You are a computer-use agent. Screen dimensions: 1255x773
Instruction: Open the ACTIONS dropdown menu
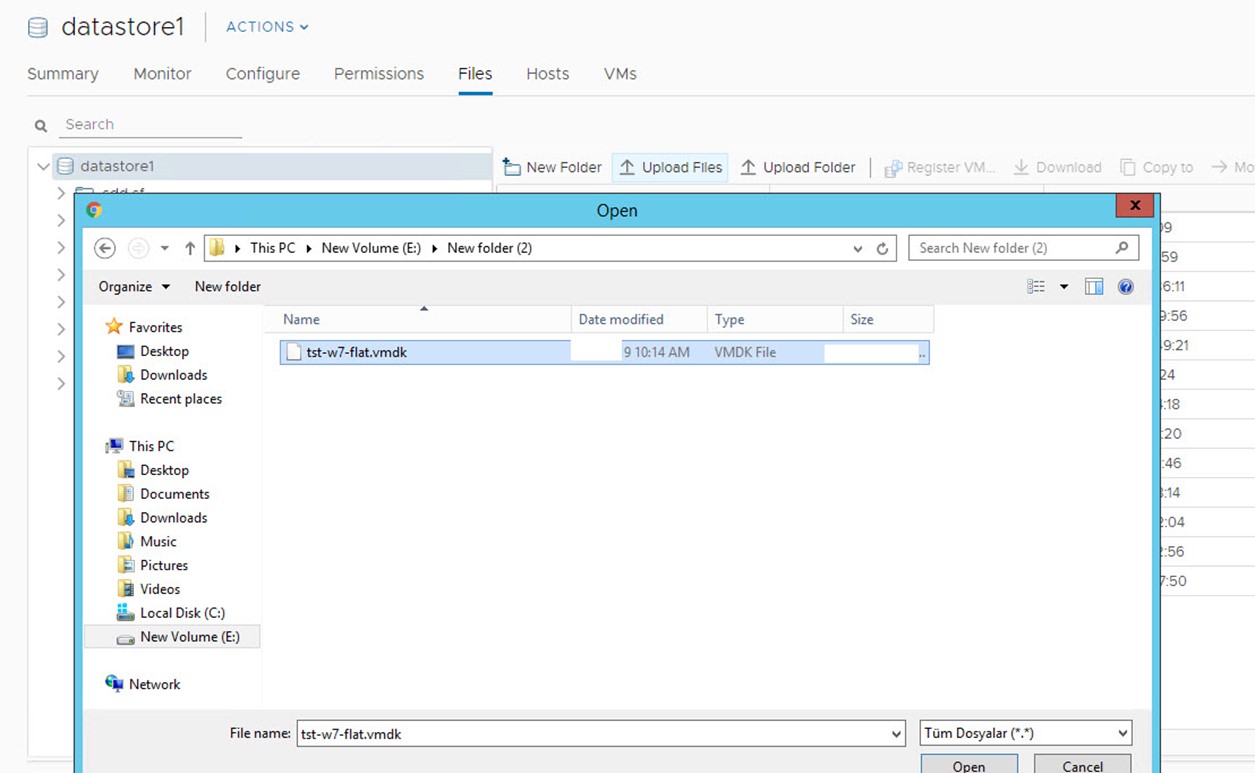pyautogui.click(x=267, y=27)
